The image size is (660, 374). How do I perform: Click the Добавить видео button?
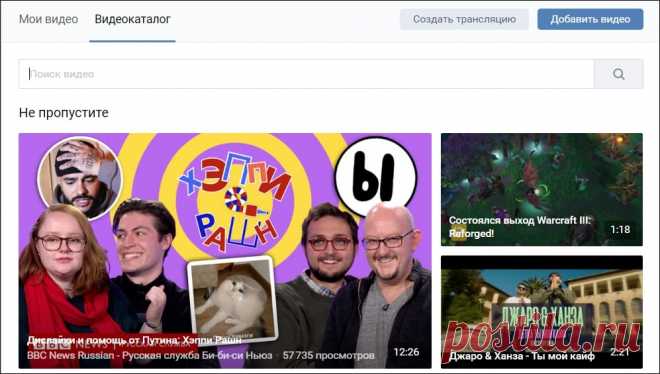(590, 19)
